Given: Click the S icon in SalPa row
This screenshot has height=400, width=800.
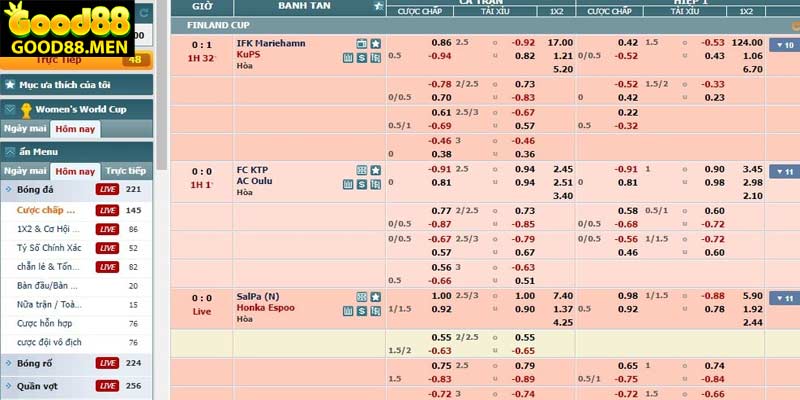Looking at the screenshot, I should click(362, 311).
